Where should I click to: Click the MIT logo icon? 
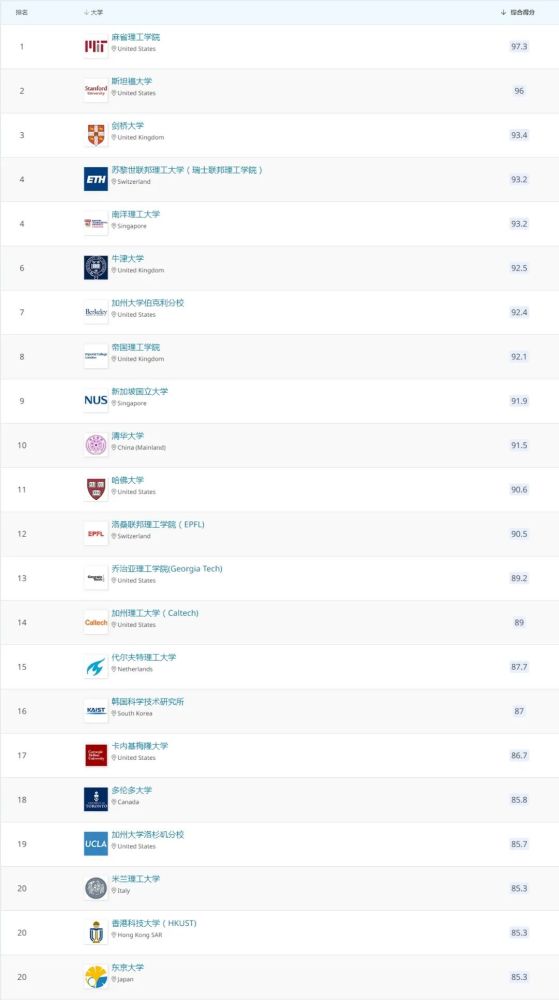(96, 47)
